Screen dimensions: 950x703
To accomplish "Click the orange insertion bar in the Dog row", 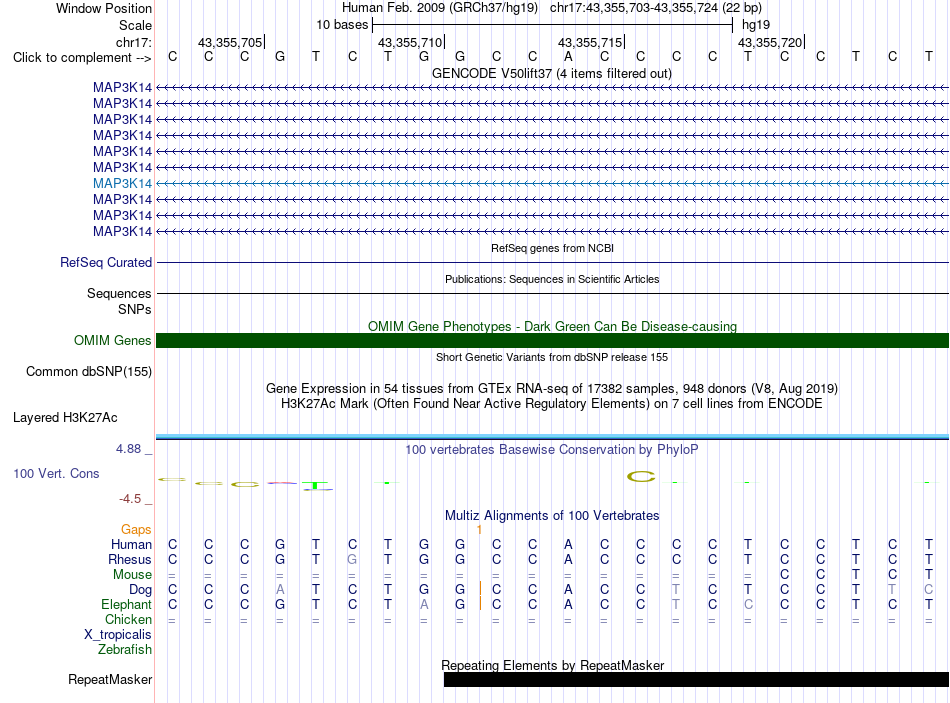I will click(x=480, y=589).
